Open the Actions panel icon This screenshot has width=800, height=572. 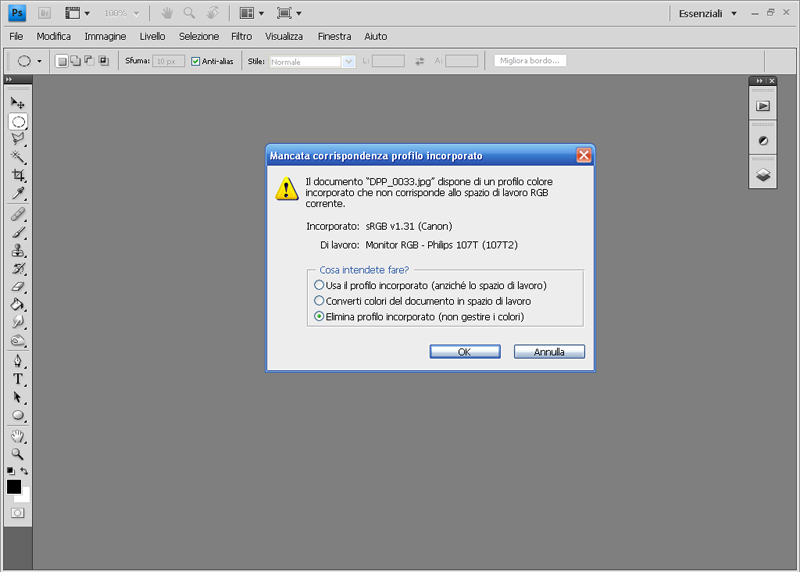(763, 106)
